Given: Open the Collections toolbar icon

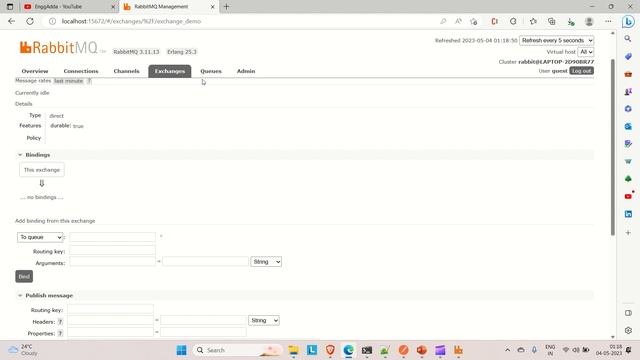Looking at the screenshot, I should (x=551, y=21).
